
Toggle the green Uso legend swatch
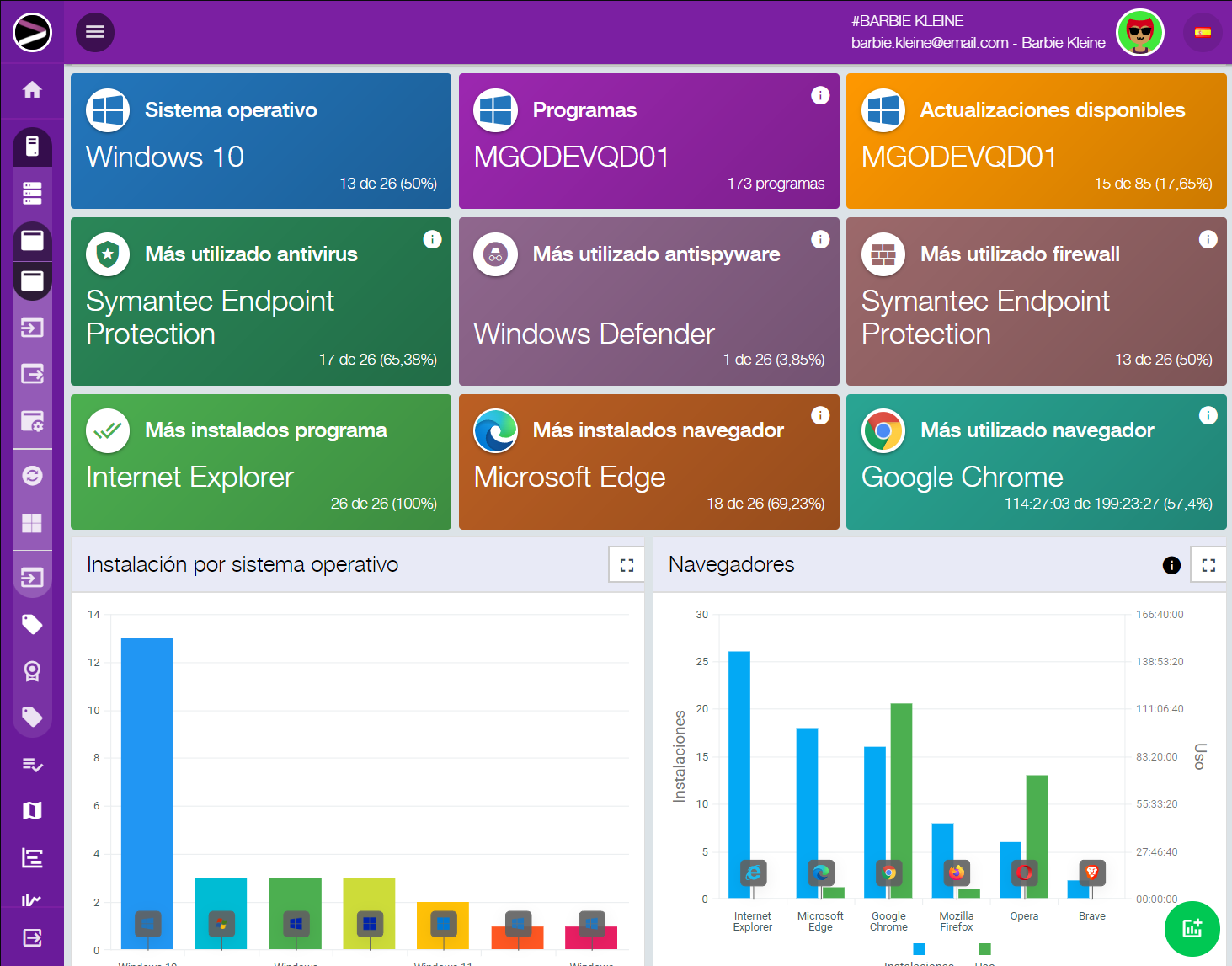pos(984,949)
